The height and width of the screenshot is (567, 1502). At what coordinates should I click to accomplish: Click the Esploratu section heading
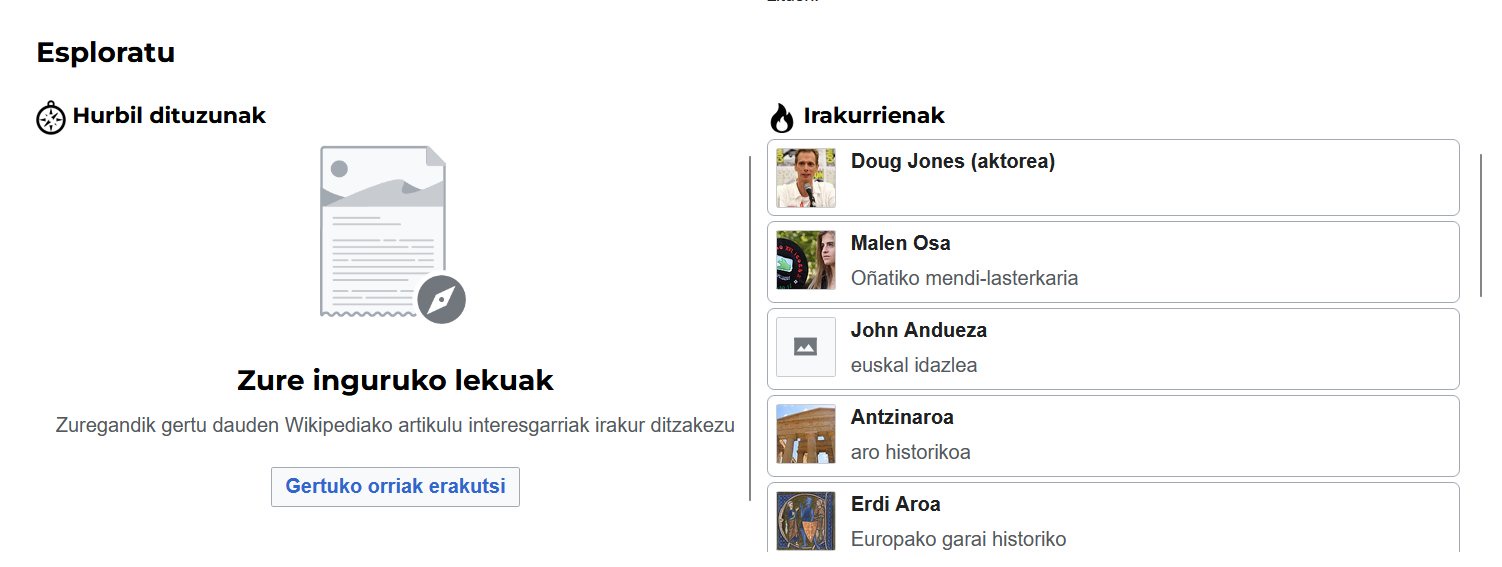[x=106, y=53]
